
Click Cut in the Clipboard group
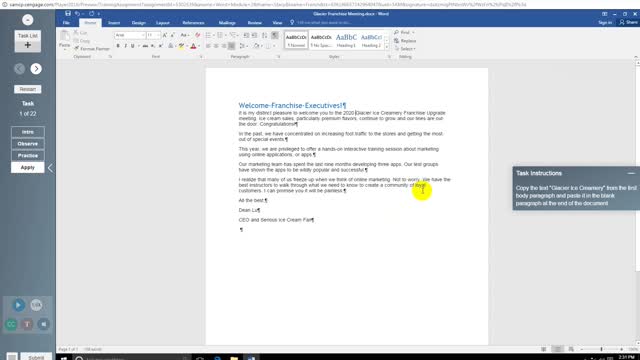pos(80,33)
